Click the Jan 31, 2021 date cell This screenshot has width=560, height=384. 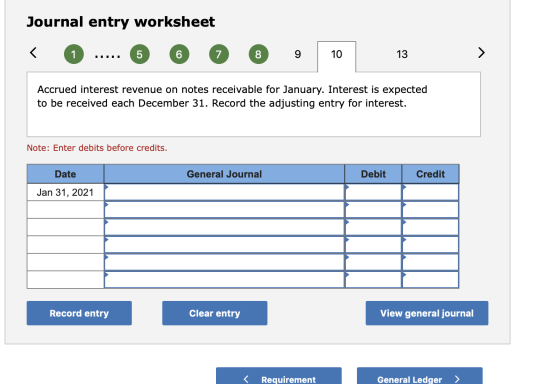pos(65,192)
